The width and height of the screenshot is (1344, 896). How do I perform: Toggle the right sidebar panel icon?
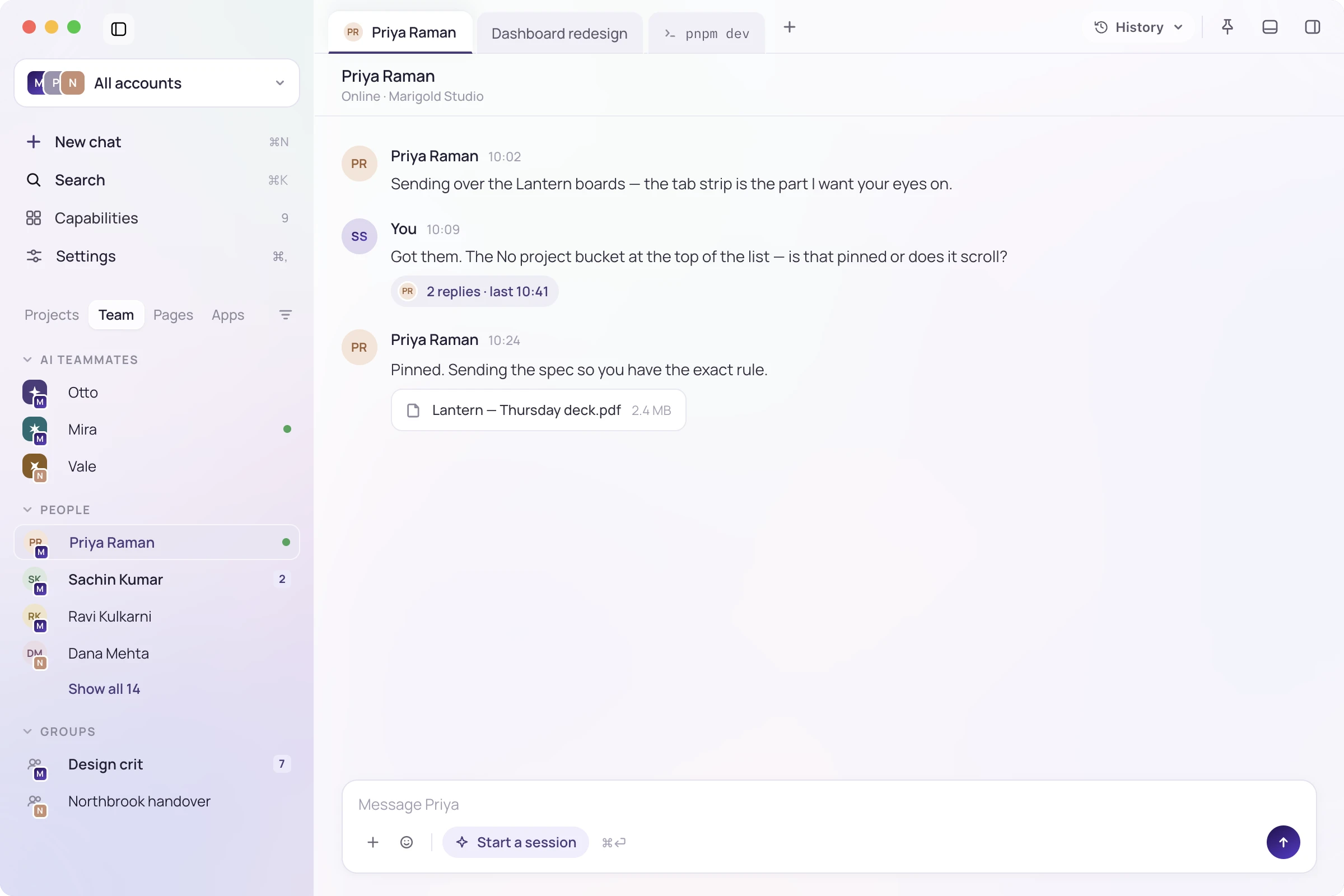1313,27
